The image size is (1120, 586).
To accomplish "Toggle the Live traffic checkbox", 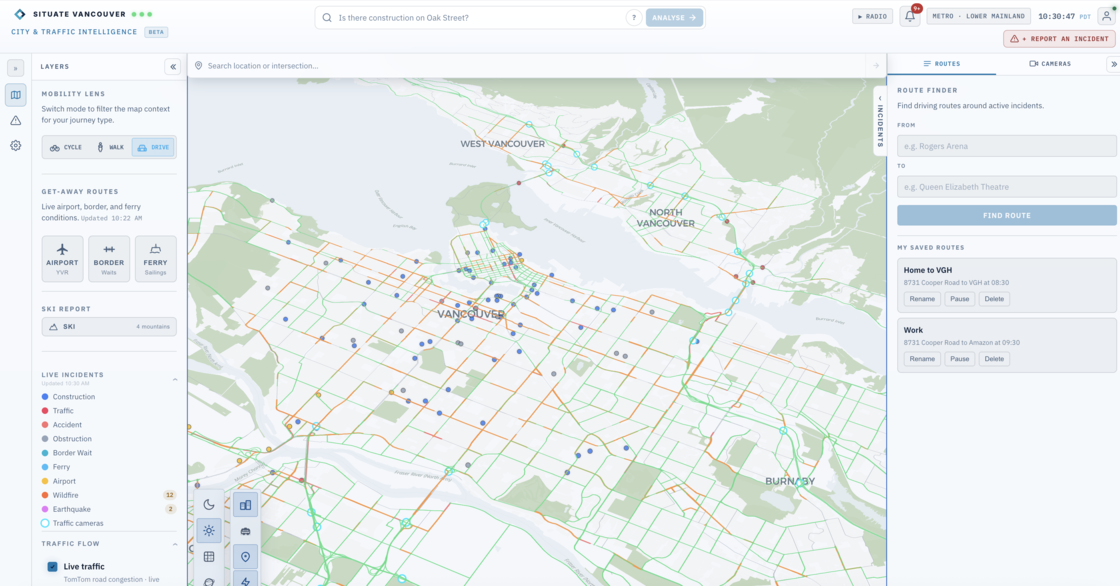I will [x=52, y=567].
